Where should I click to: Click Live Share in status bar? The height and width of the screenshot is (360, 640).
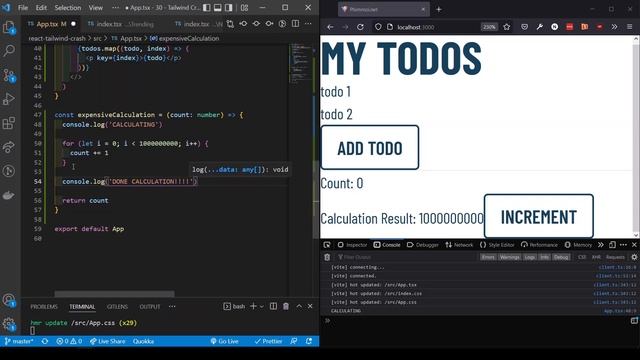click(108, 341)
